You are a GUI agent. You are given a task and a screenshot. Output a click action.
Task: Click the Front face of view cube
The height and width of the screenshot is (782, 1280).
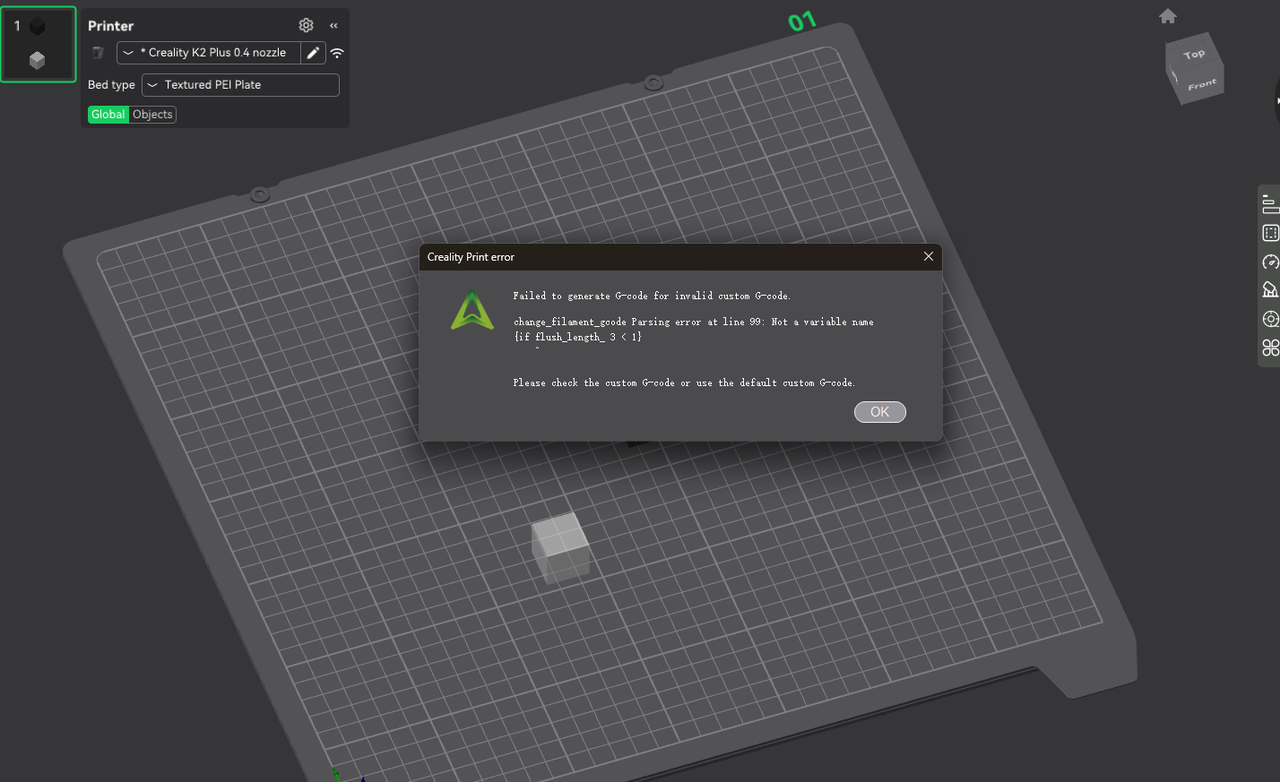1201,86
